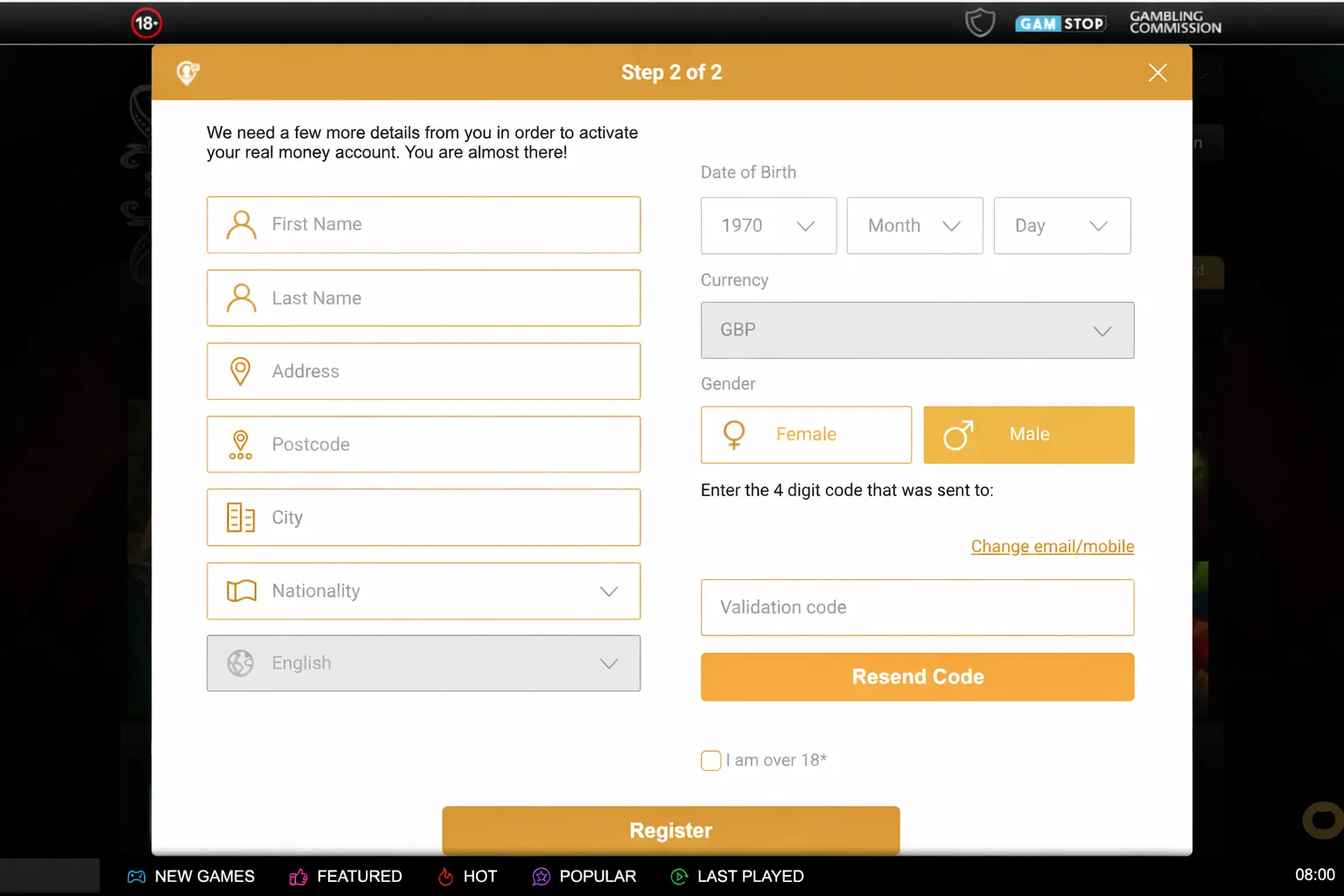The height and width of the screenshot is (896, 1344).
Task: Click the location pin icon in Address field
Action: tap(241, 371)
